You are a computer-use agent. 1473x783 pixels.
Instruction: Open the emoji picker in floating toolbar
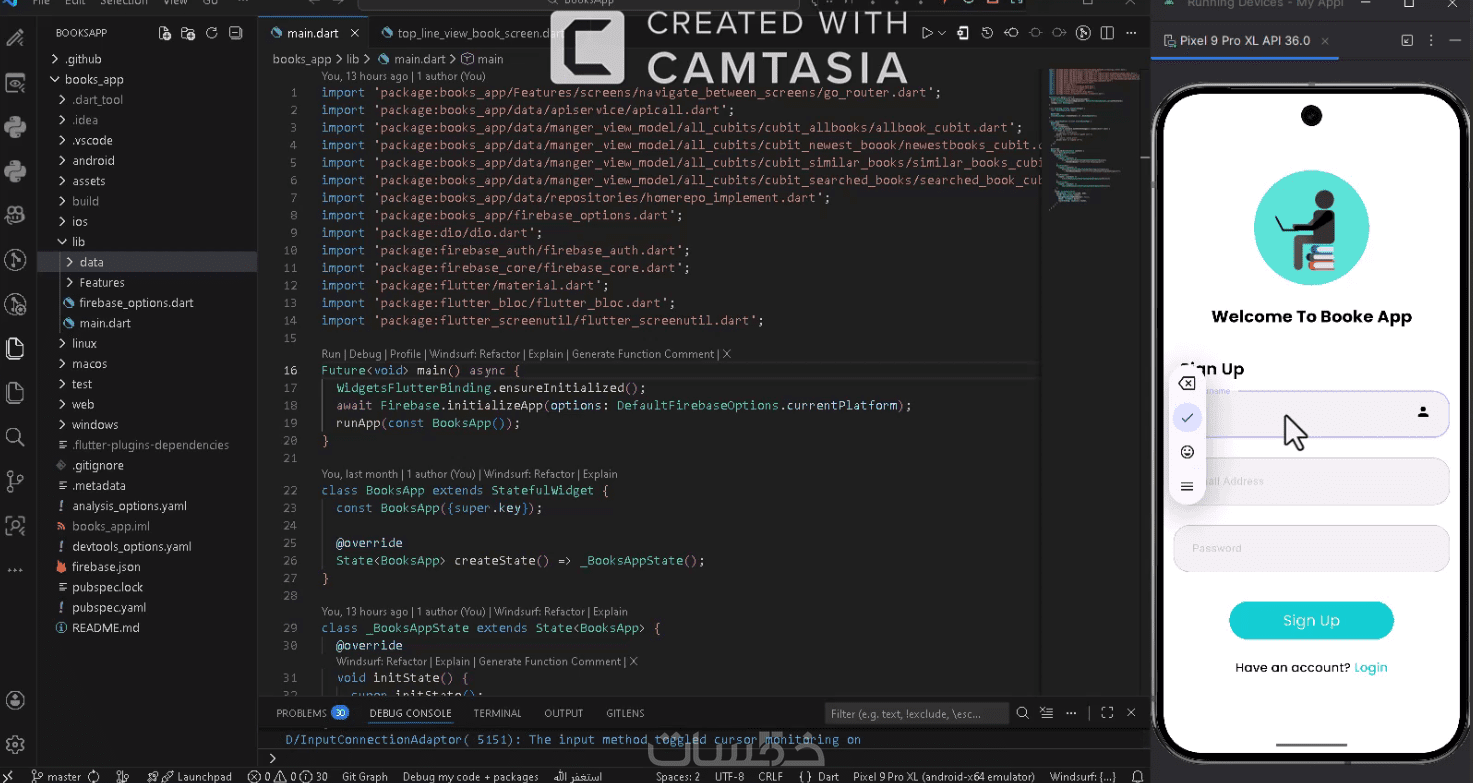[x=1187, y=452]
